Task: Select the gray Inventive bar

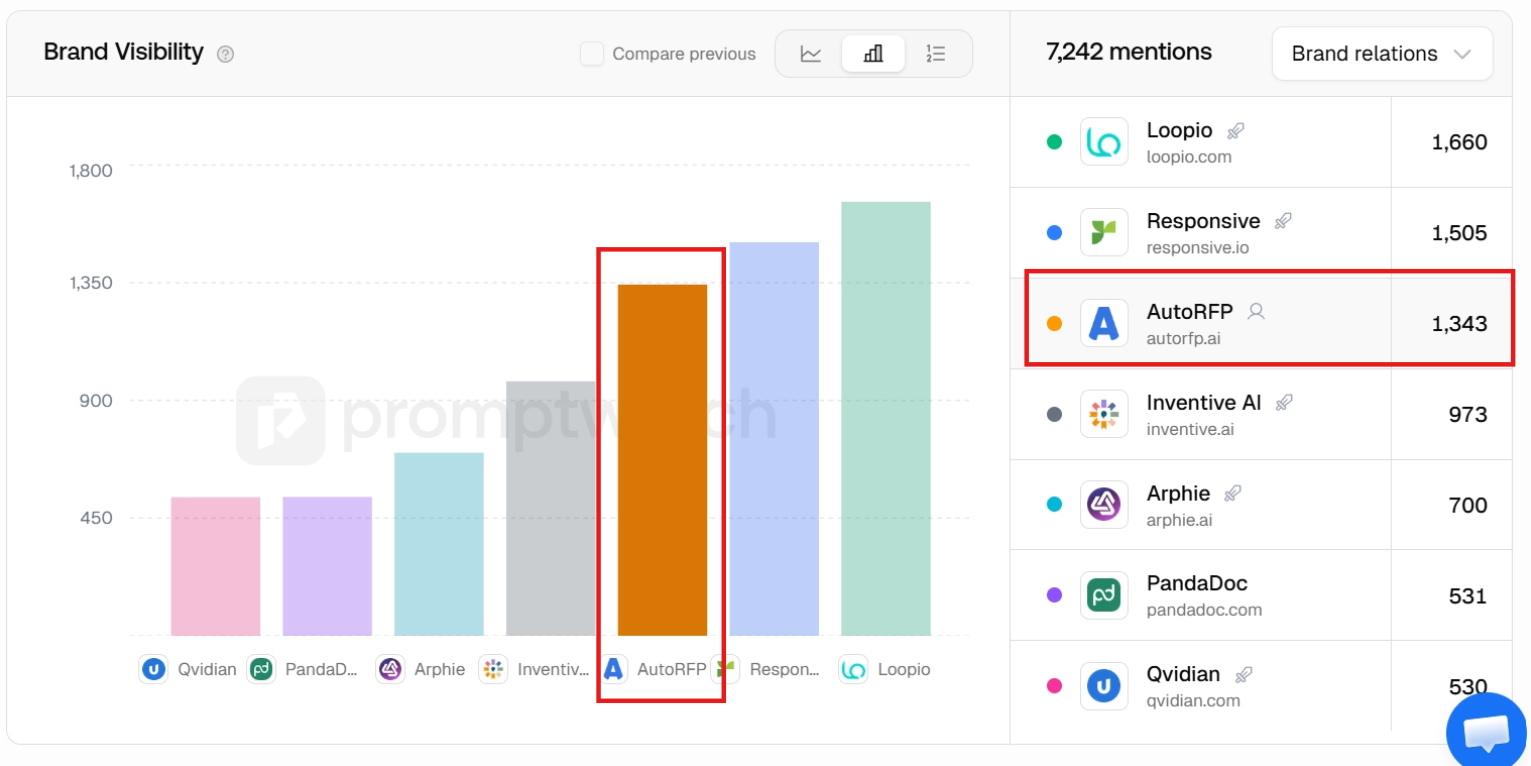Action: pyautogui.click(x=551, y=509)
